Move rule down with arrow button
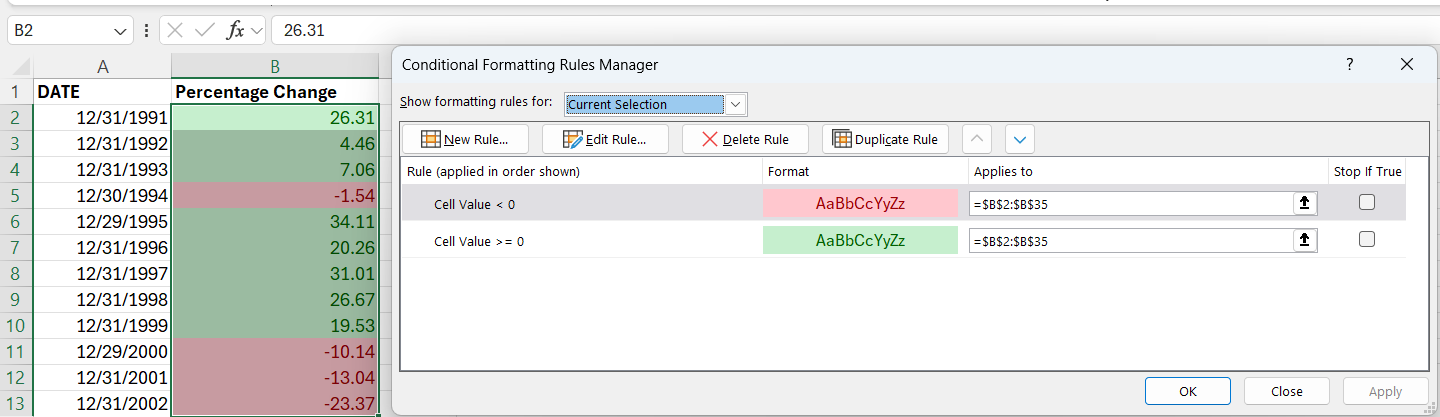Viewport: 1440px width, 417px height. click(x=1019, y=139)
